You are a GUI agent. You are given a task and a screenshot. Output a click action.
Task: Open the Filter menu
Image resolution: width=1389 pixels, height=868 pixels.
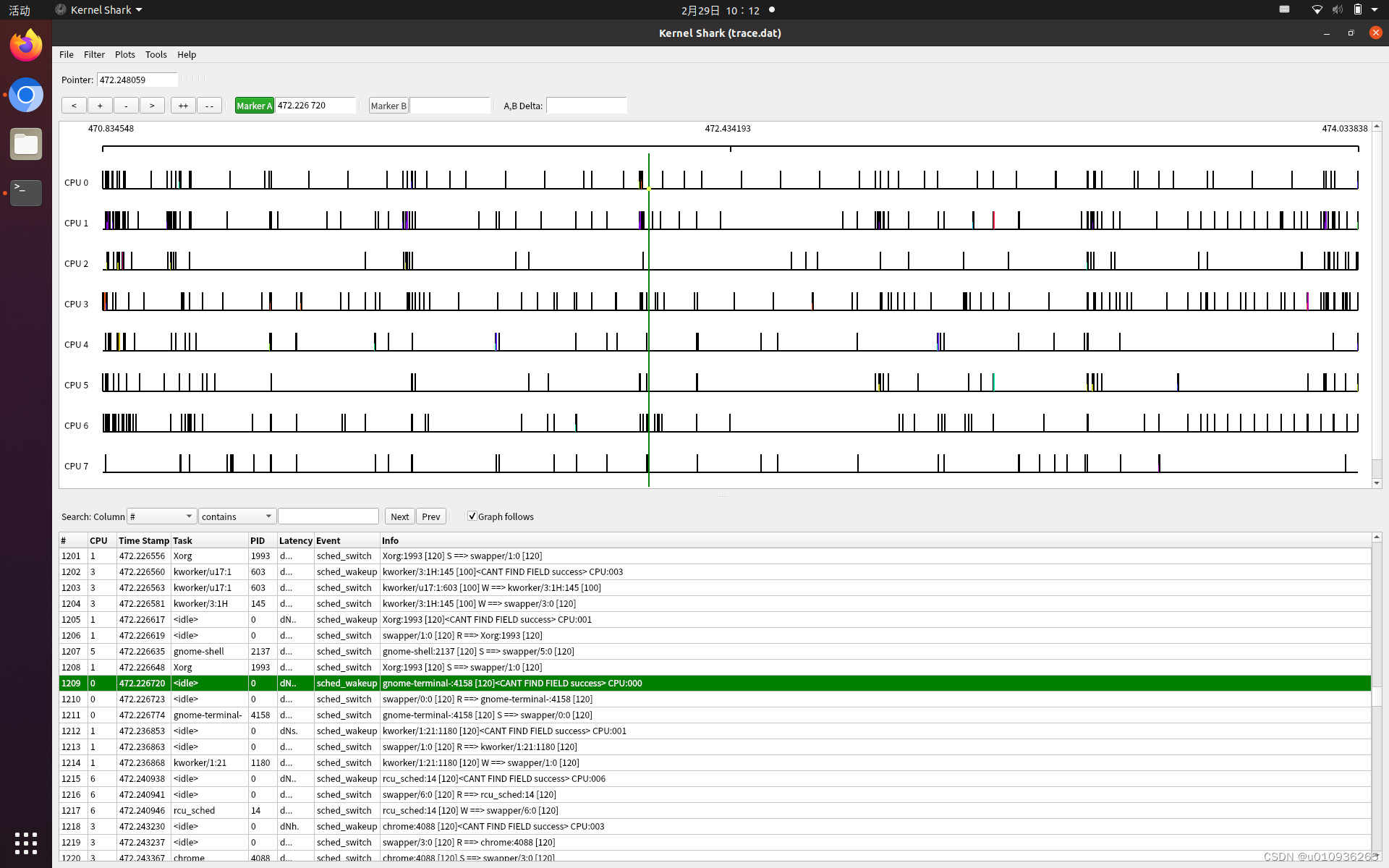pos(94,54)
